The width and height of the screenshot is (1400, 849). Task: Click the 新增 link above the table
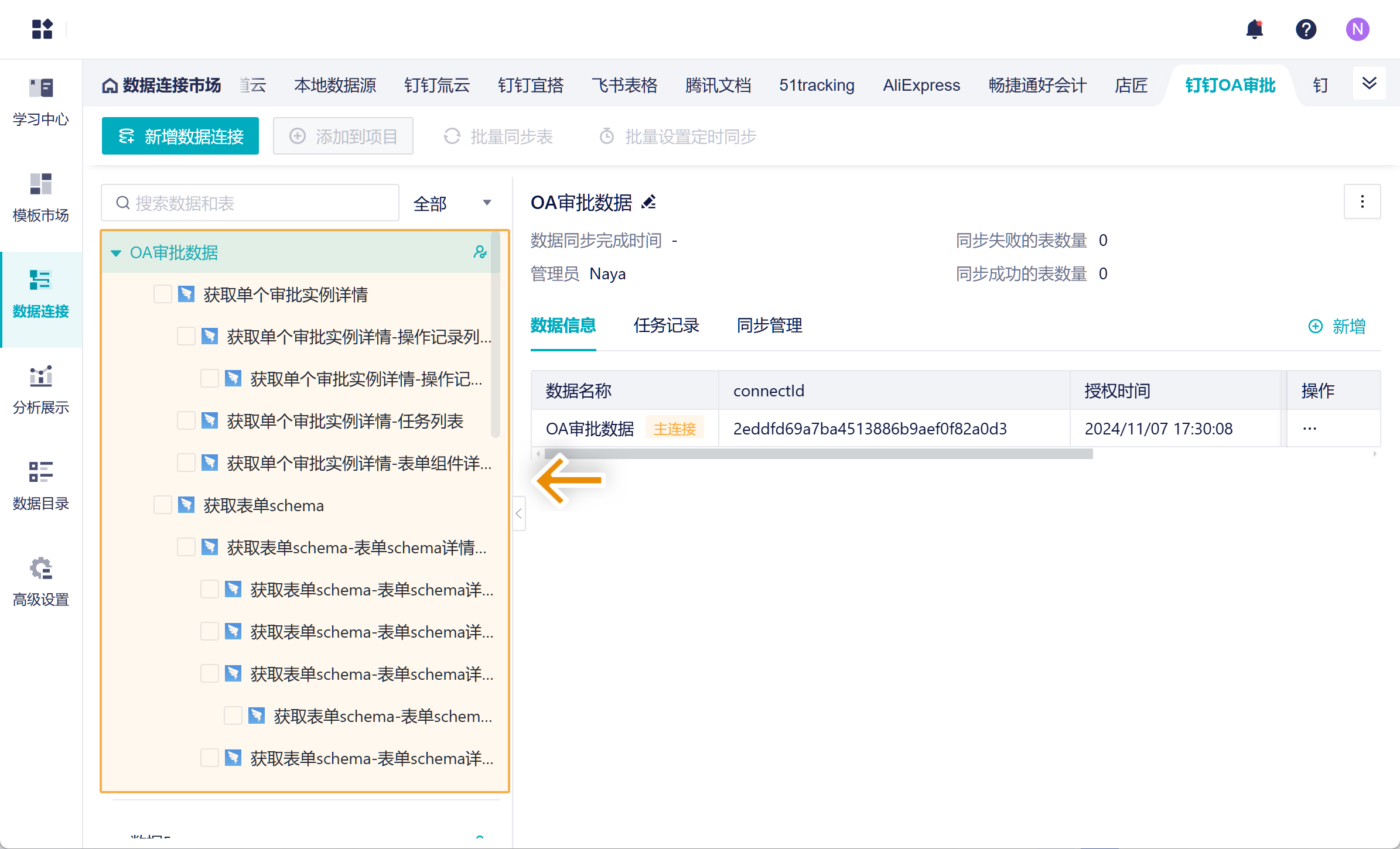(1337, 326)
